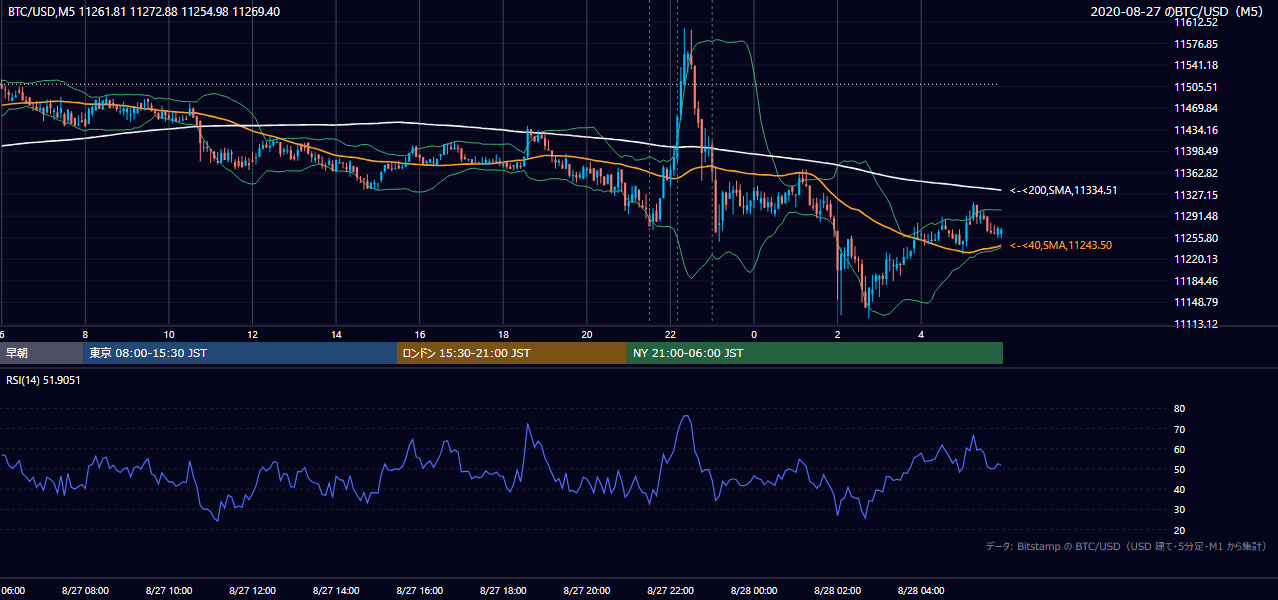Click the 200 SMA label 11334.51
The width and height of the screenshot is (1278, 600).
point(1063,190)
